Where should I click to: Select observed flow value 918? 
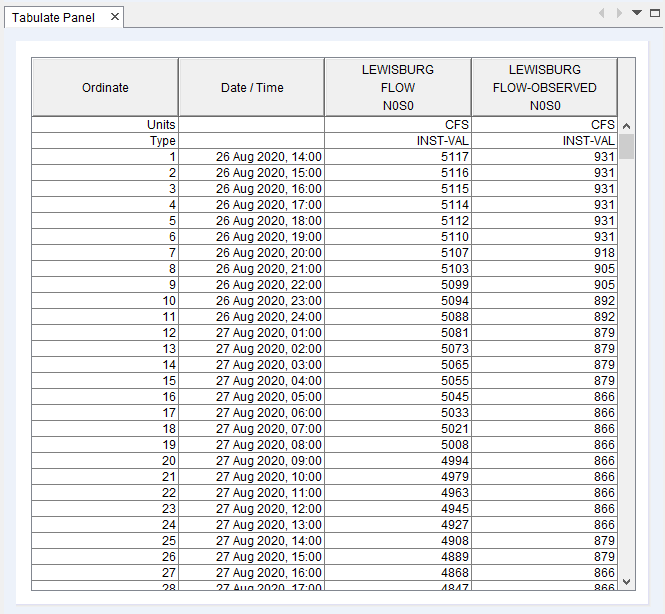coord(545,253)
